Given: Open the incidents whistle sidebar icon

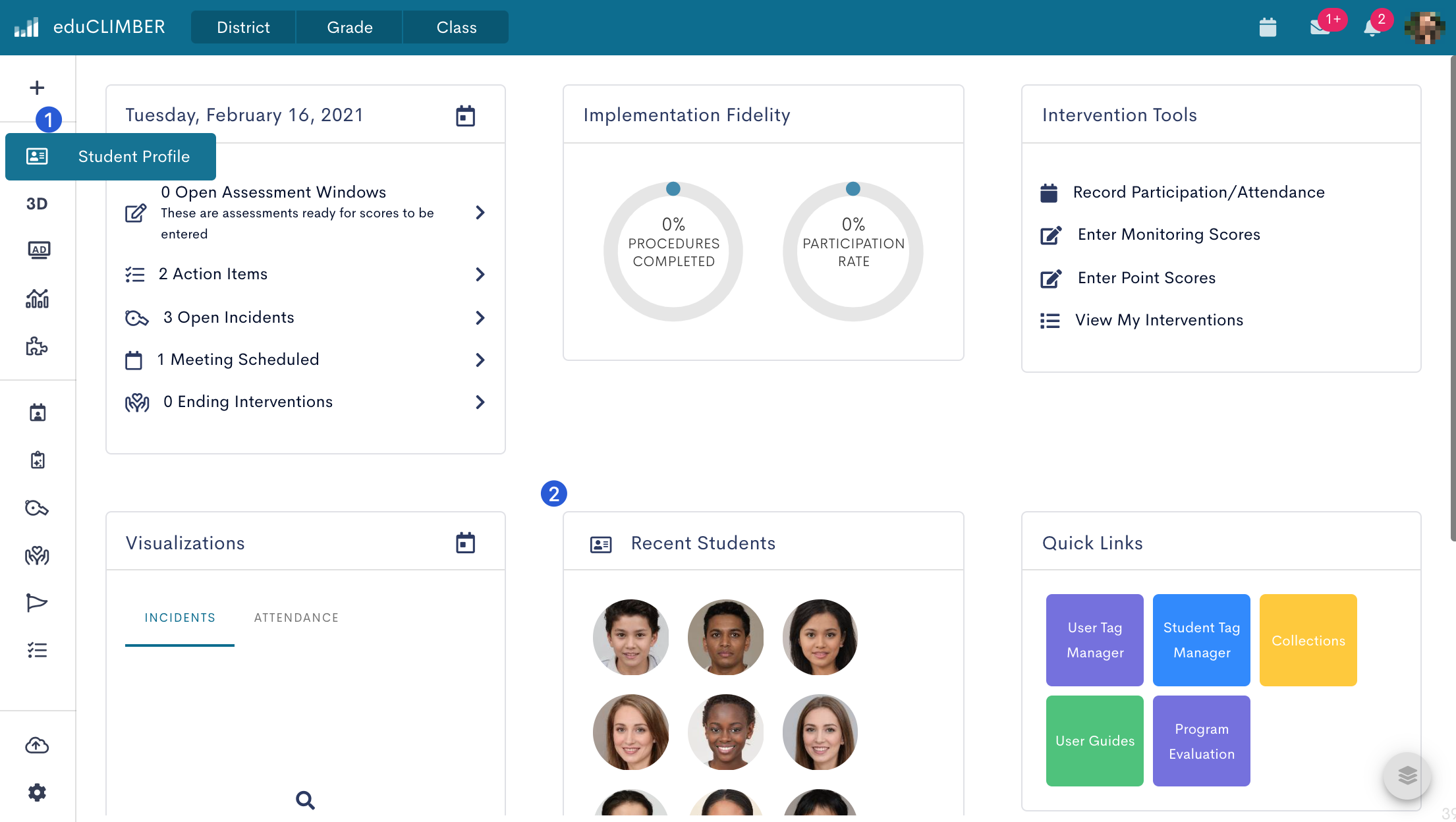Looking at the screenshot, I should [x=37, y=508].
